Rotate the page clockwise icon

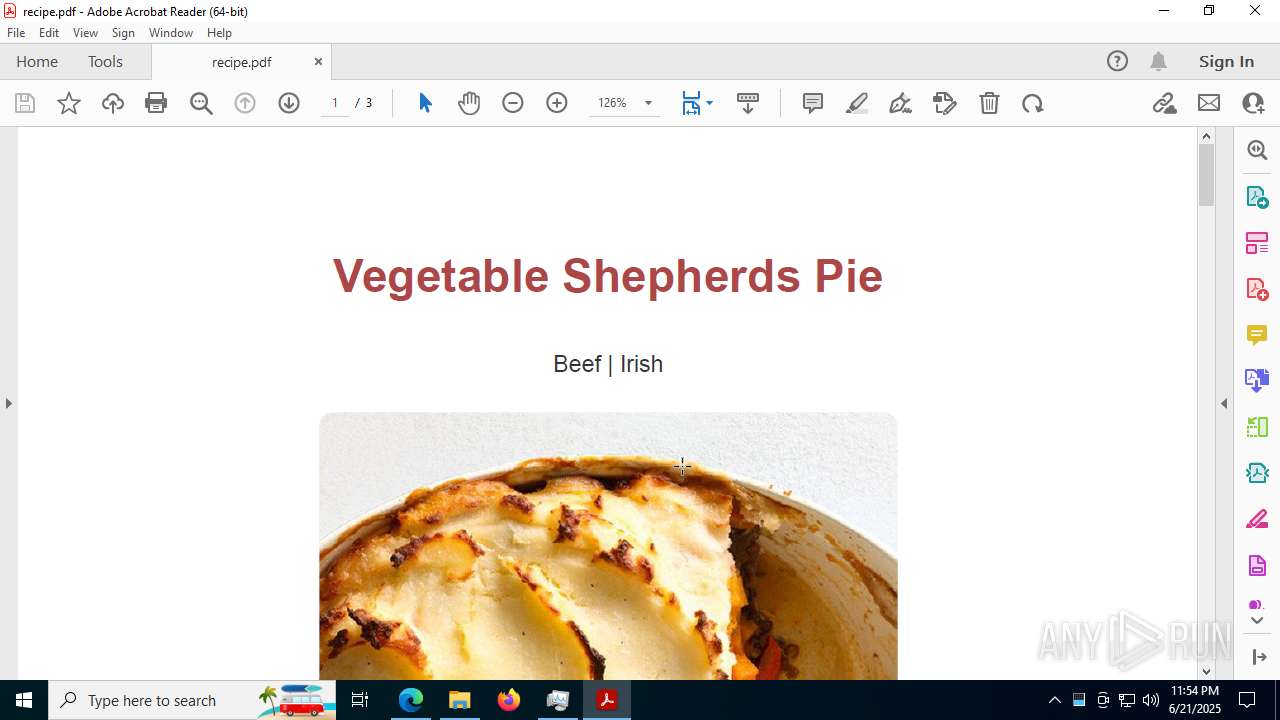click(x=1033, y=103)
